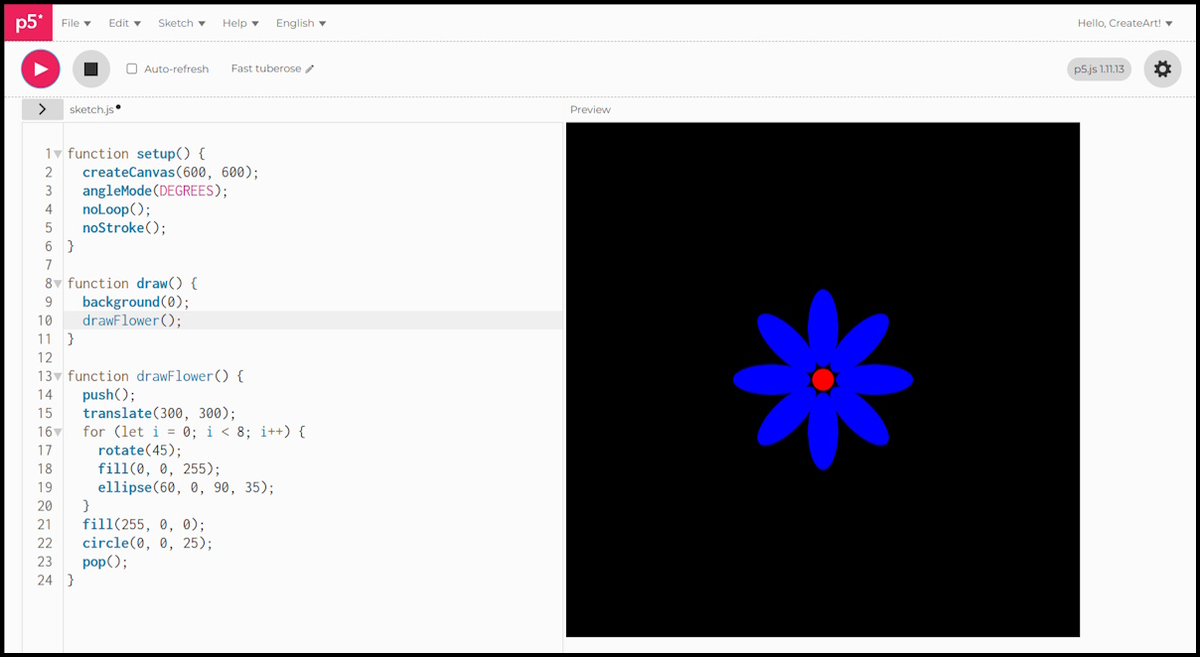The width and height of the screenshot is (1200, 657).
Task: Collapse the setup function fold arrow on line 1
Action: [x=58, y=154]
